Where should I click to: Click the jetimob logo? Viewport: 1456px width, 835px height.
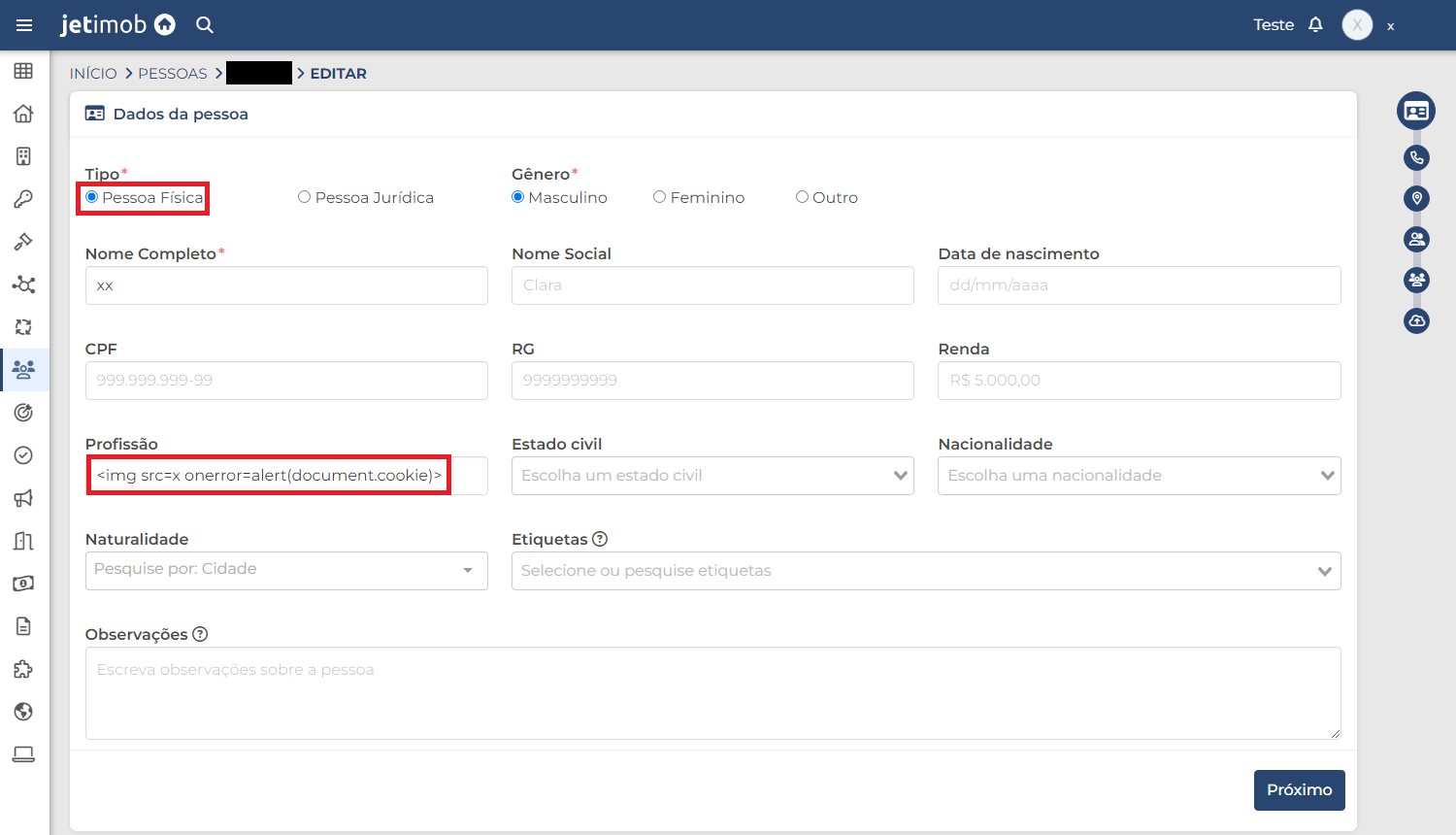click(x=117, y=24)
